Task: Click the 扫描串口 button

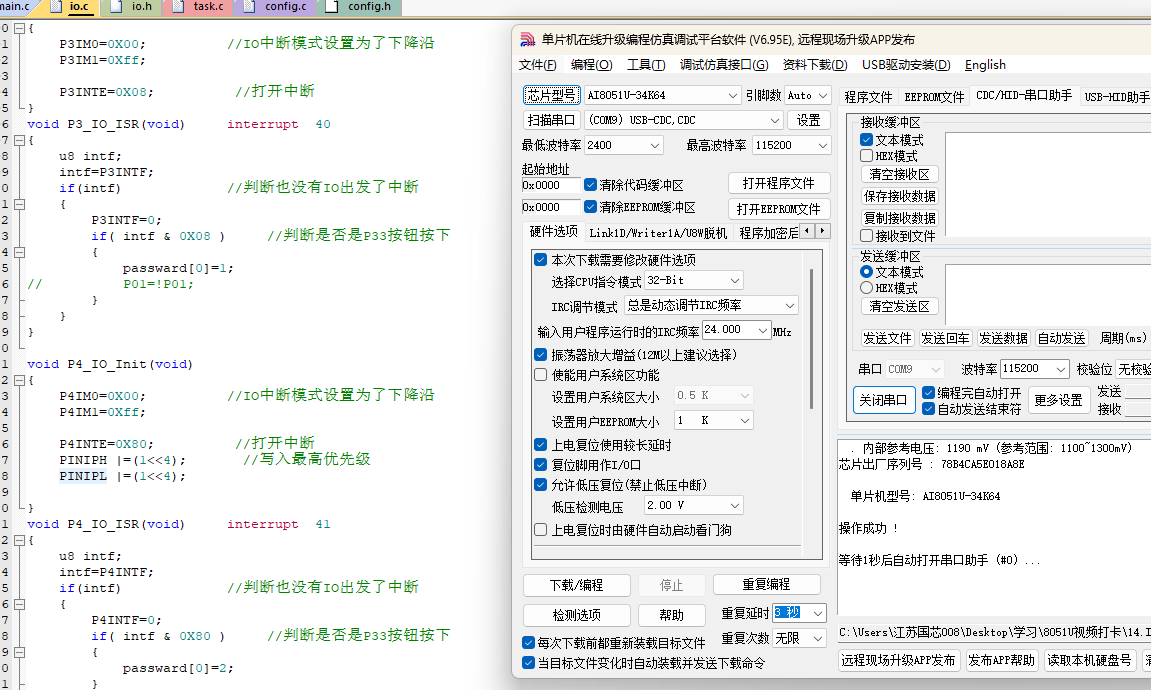Action: pyautogui.click(x=551, y=120)
